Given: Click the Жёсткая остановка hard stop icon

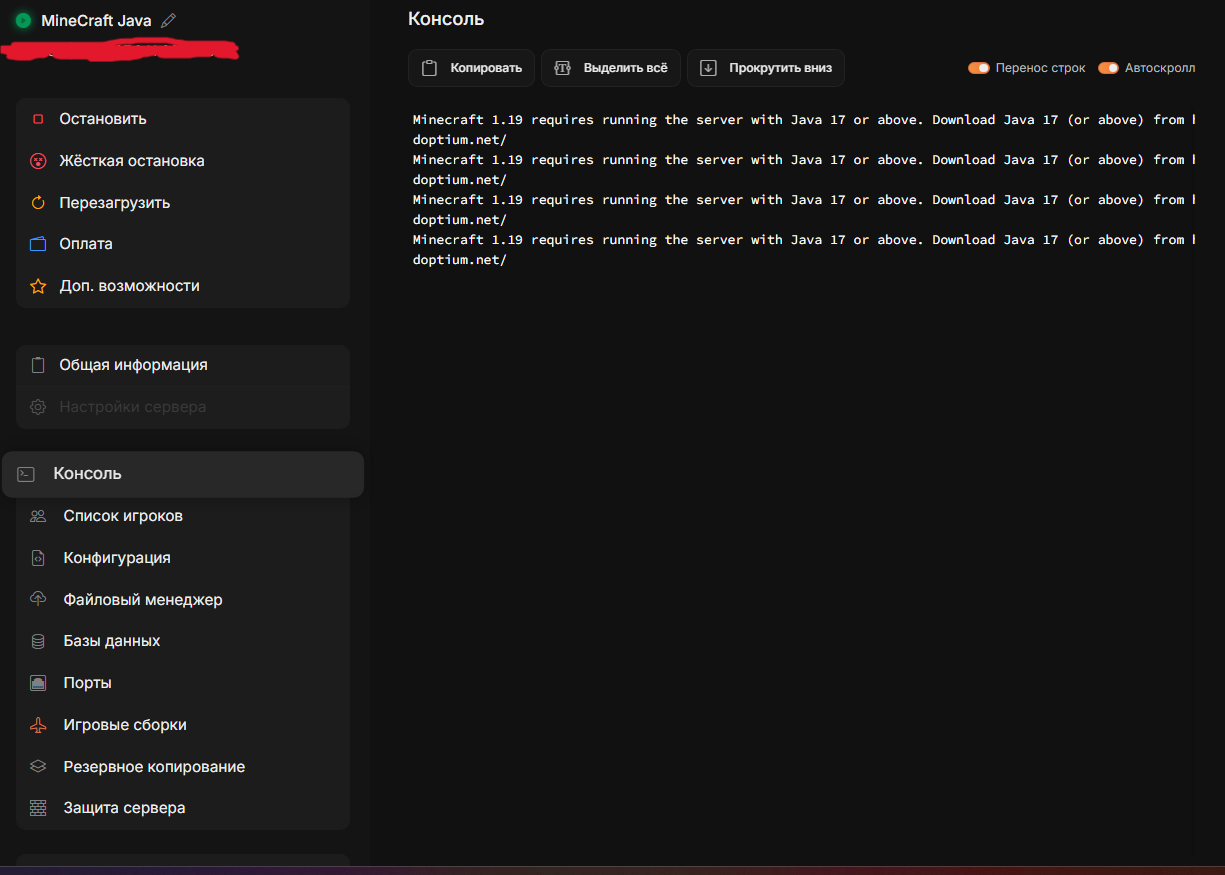Looking at the screenshot, I should [38, 161].
